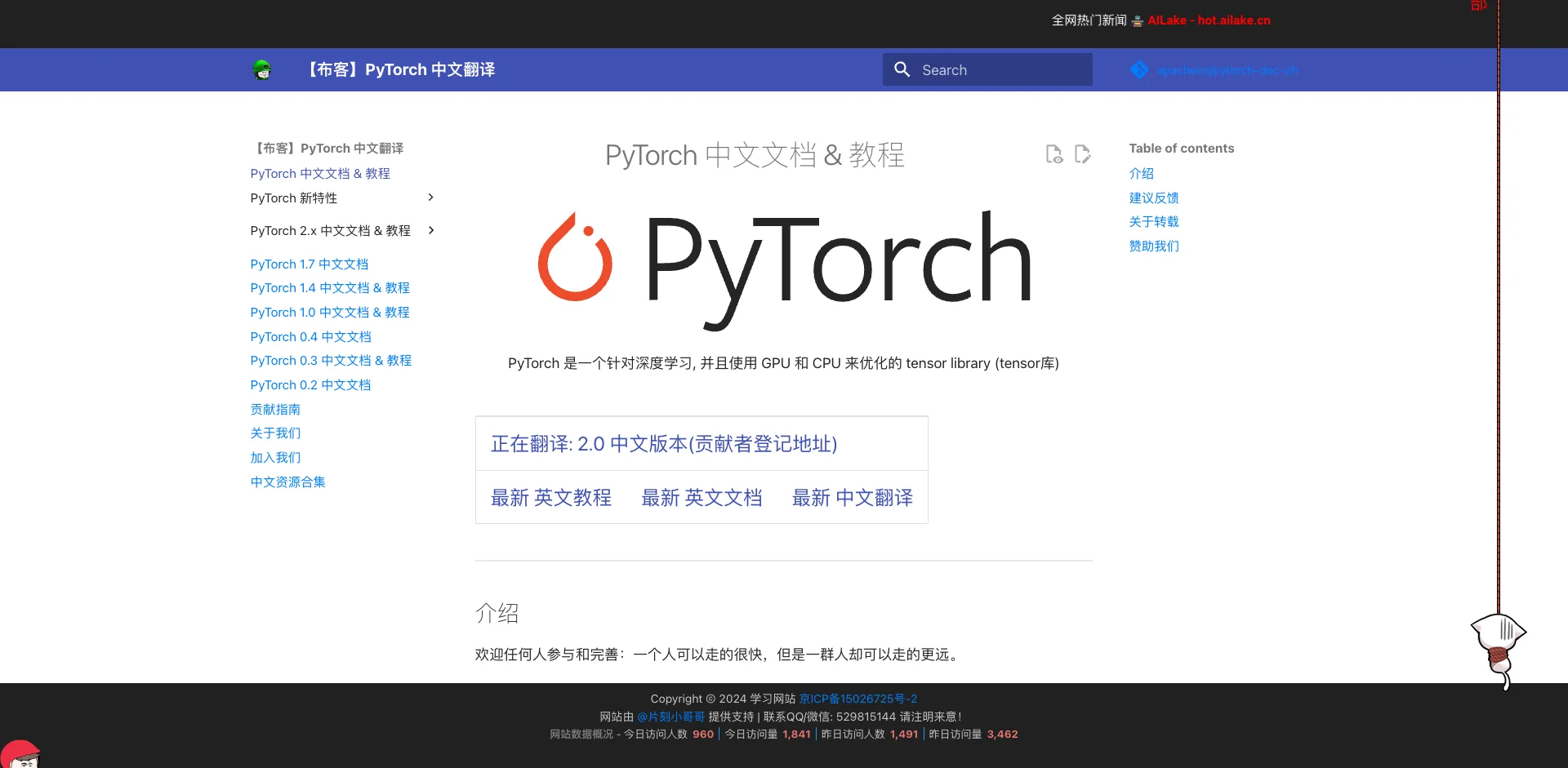The image size is (1568, 768).
Task: Click the large PyTorch logo image
Action: pos(784,269)
